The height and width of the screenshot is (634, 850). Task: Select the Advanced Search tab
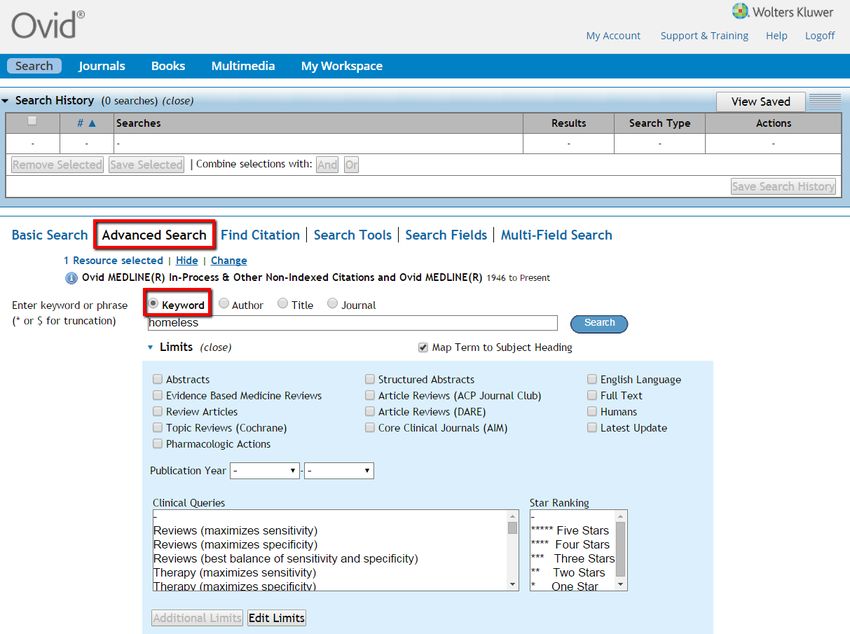pyautogui.click(x=154, y=235)
